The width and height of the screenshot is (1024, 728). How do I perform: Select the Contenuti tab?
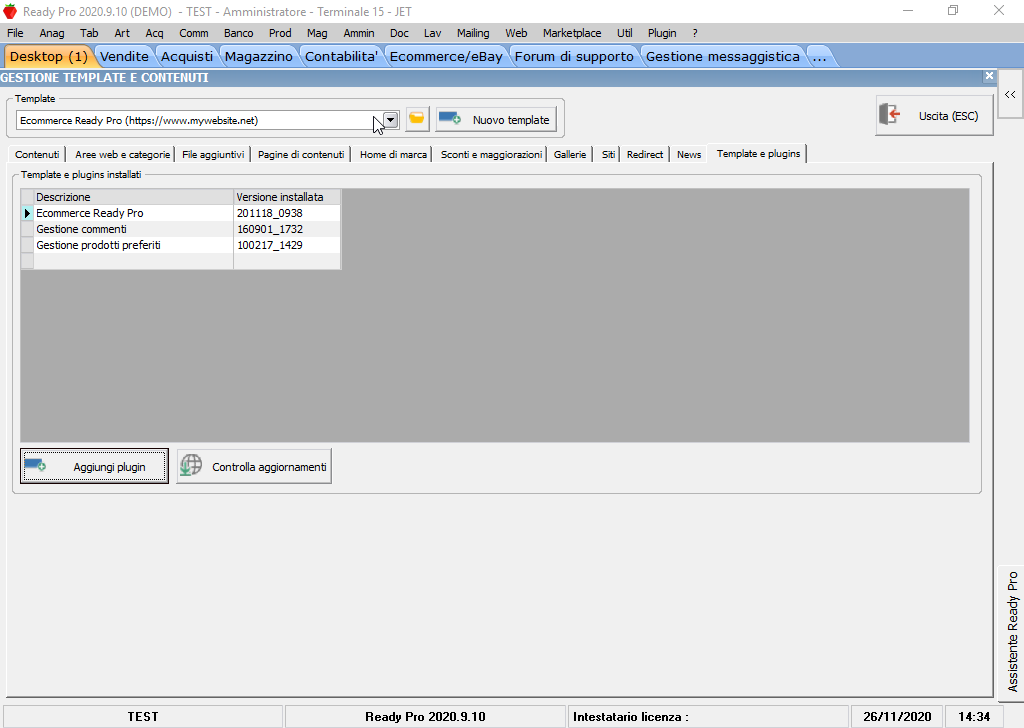[37, 154]
